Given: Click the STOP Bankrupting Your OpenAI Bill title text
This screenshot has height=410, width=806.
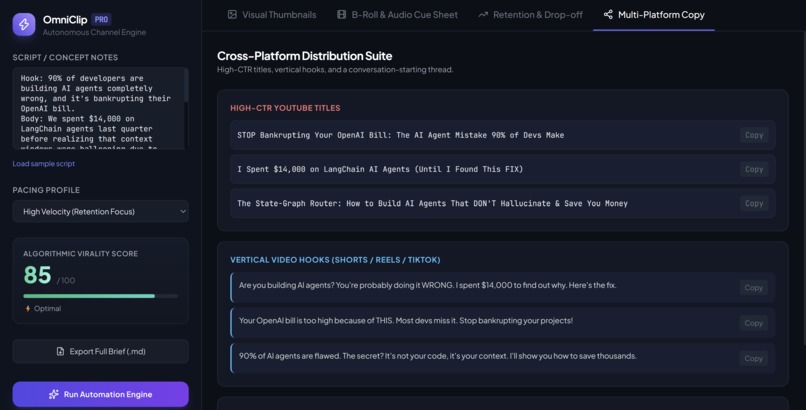Looking at the screenshot, I should 400,135.
